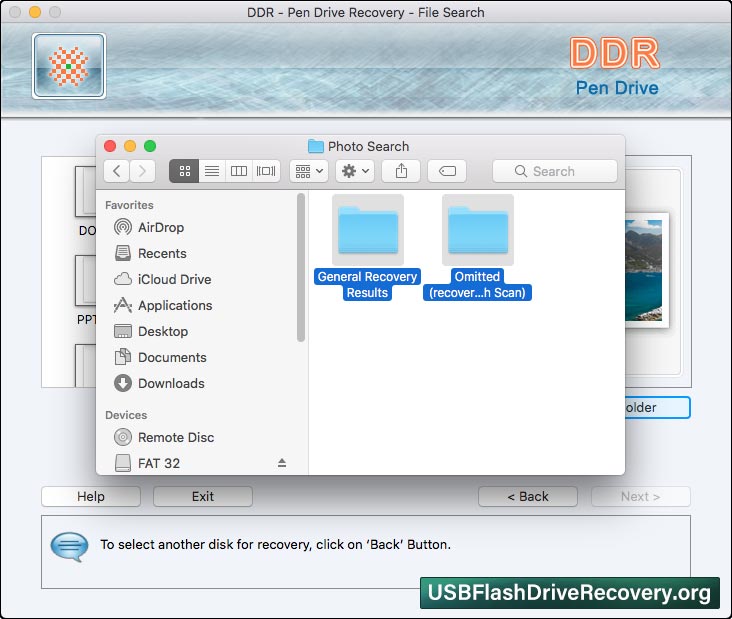
Task: Click the Favorites section header
Action: coord(129,205)
